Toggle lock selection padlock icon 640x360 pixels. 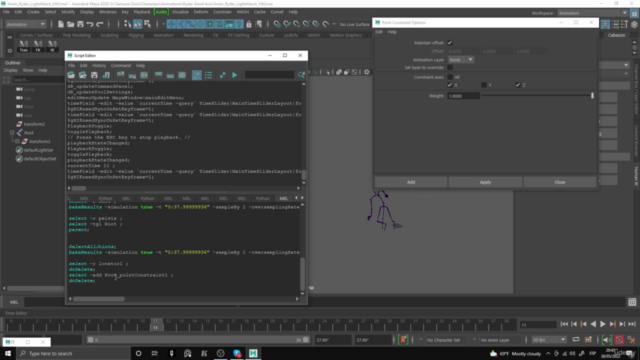click(249, 24)
